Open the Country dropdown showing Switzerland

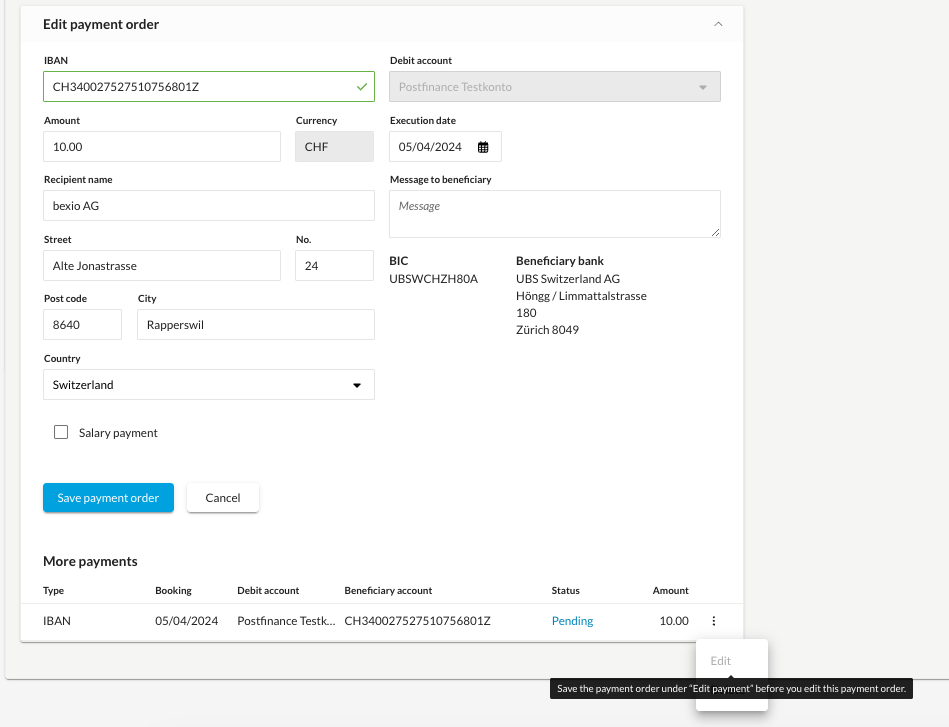[x=209, y=384]
